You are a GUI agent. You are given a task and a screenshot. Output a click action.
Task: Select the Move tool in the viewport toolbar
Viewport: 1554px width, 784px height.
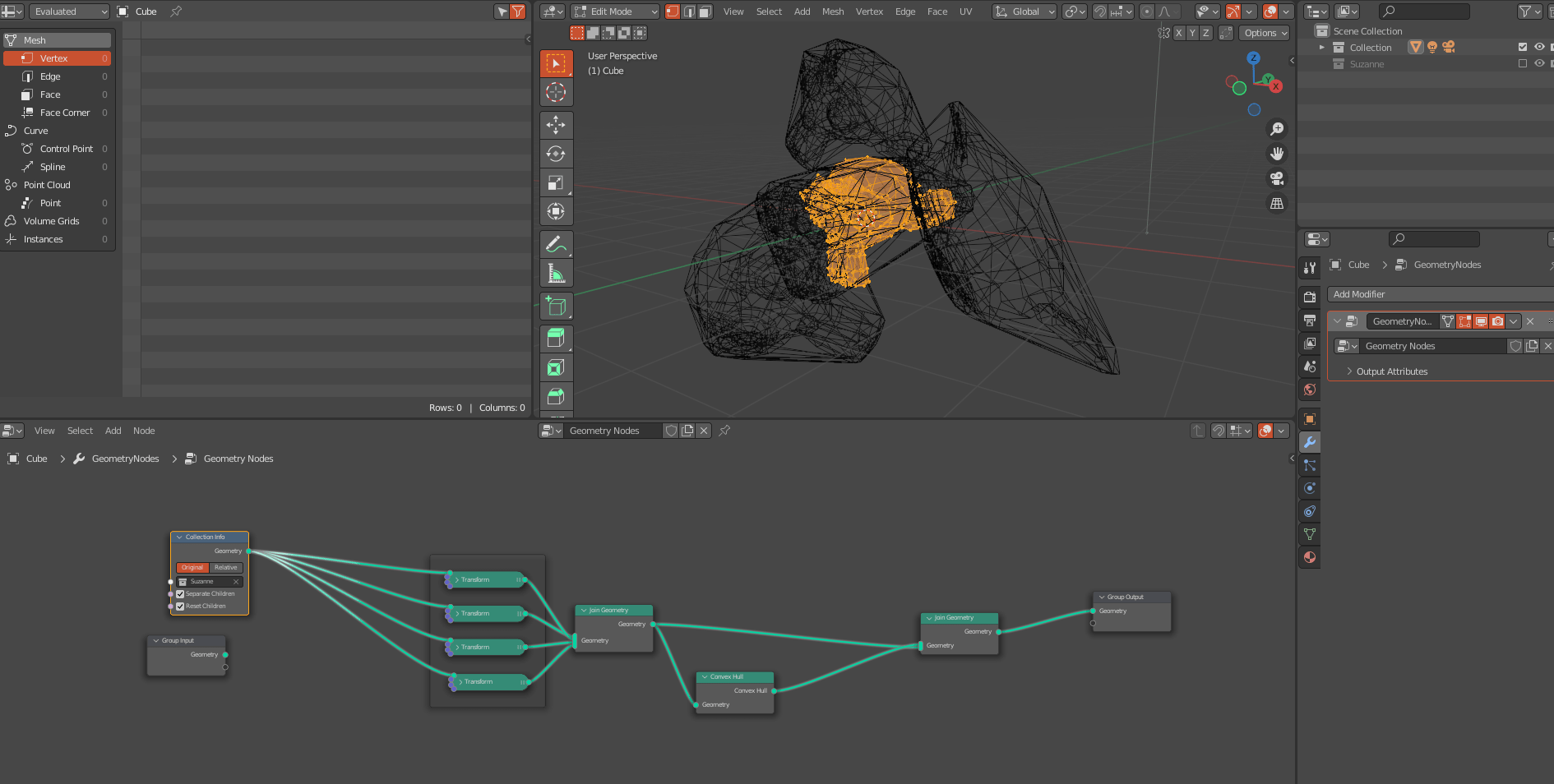557,125
